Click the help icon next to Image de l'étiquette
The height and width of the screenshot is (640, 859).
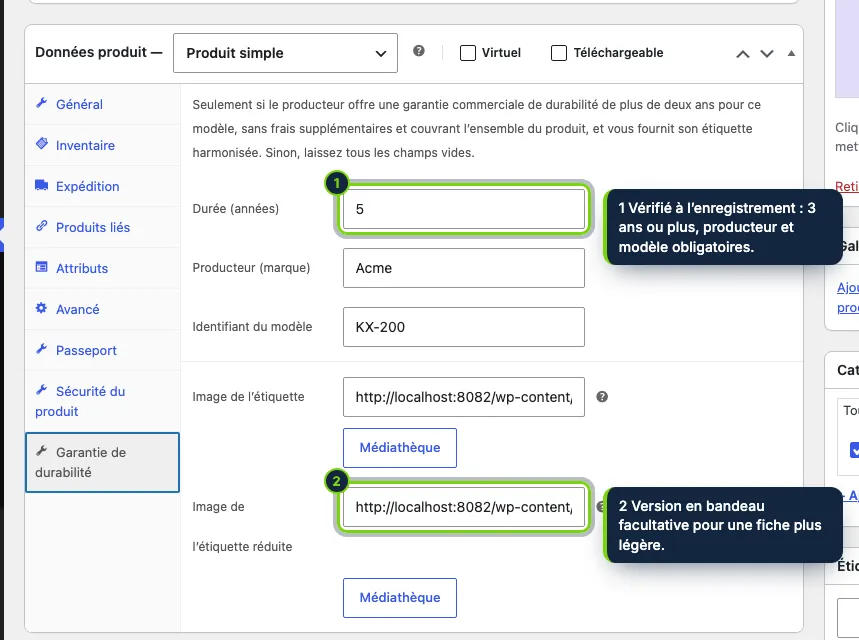tap(602, 397)
